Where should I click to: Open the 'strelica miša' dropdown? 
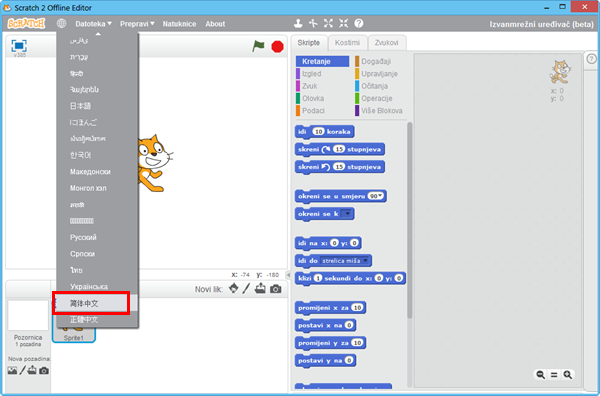tap(345, 261)
